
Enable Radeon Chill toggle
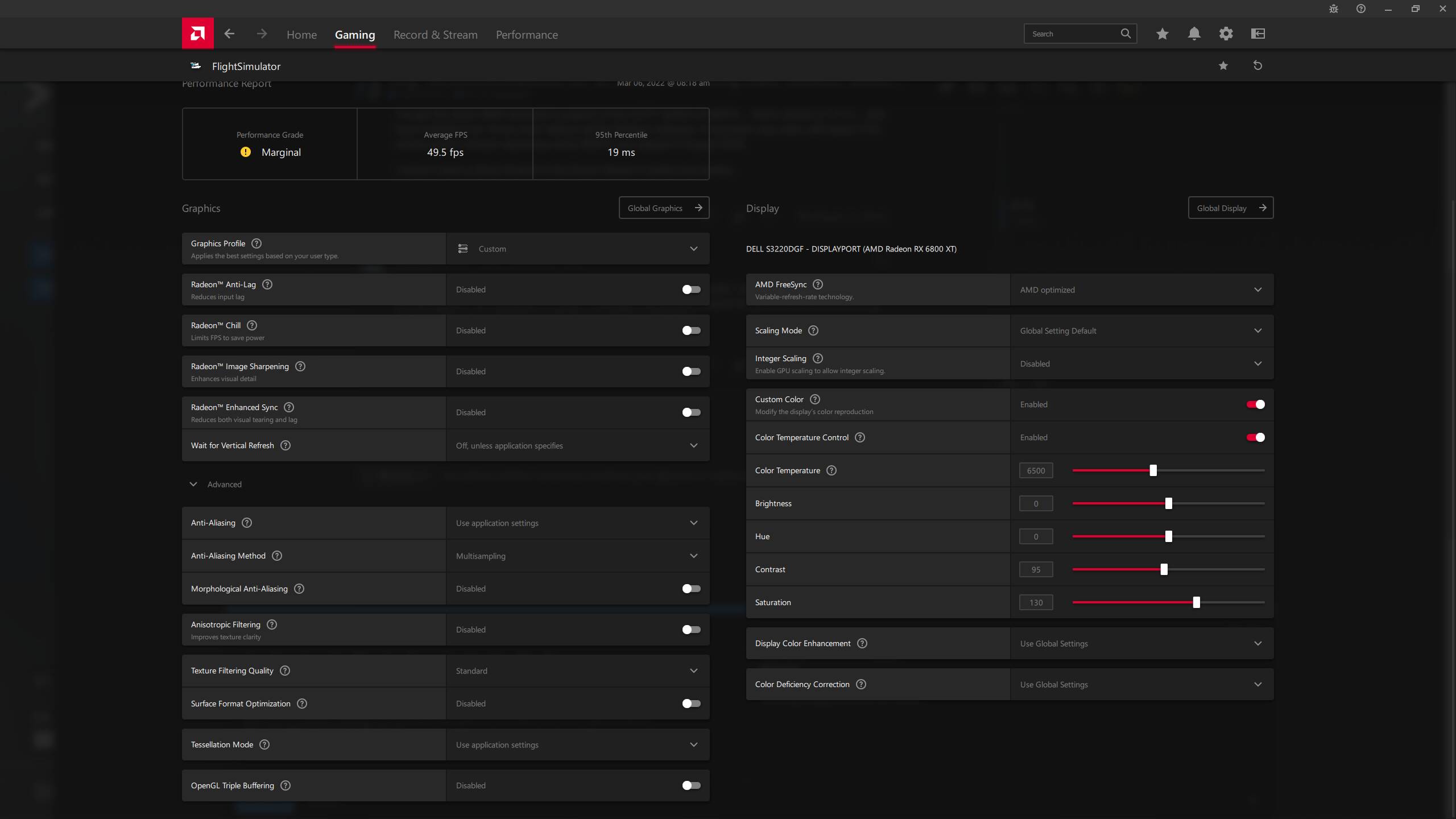[691, 330]
